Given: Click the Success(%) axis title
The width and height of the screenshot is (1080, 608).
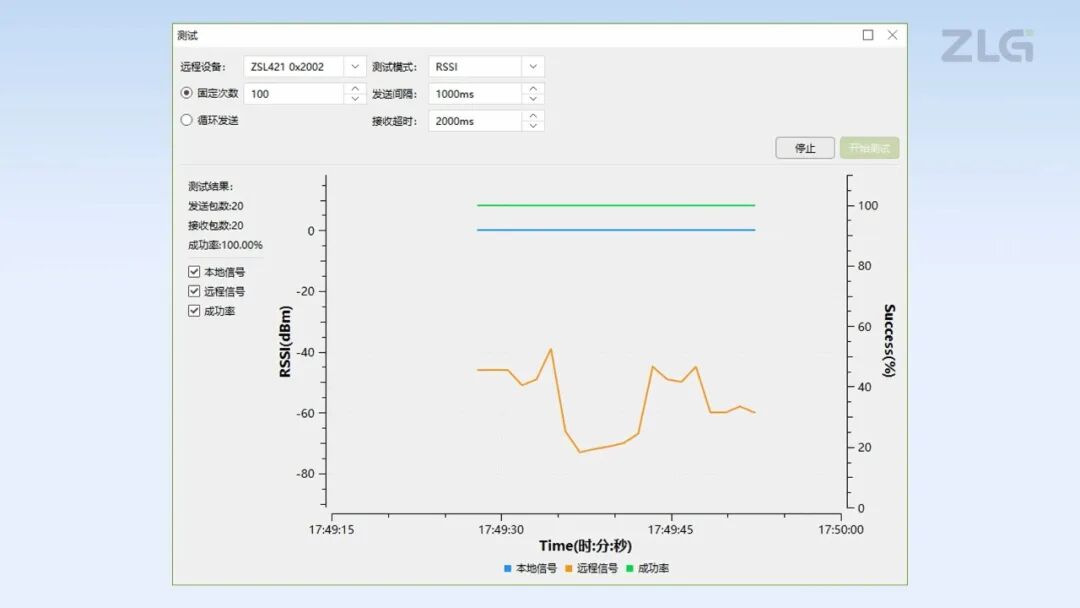Looking at the screenshot, I should pyautogui.click(x=889, y=340).
